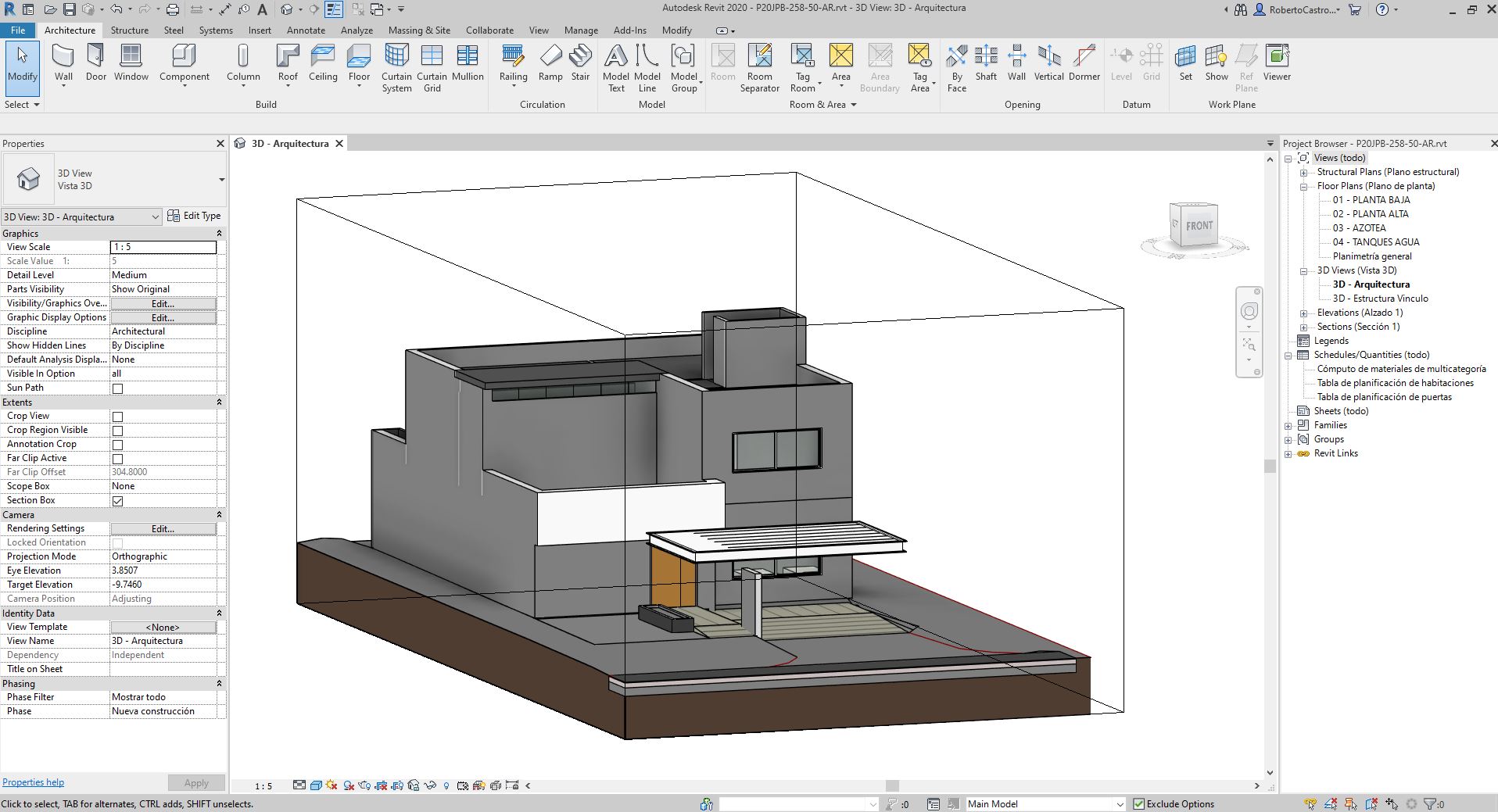This screenshot has height=812, width=1498.
Task: Click Edit for Graphic Display Options
Action: 163,317
